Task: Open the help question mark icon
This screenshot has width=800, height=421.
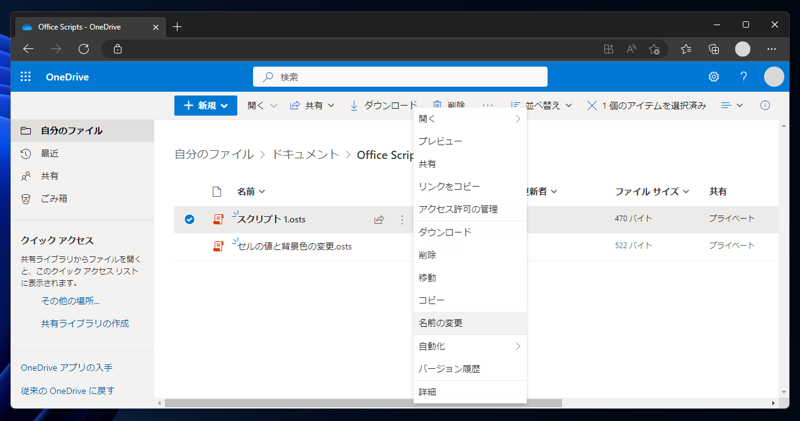Action: coord(744,77)
